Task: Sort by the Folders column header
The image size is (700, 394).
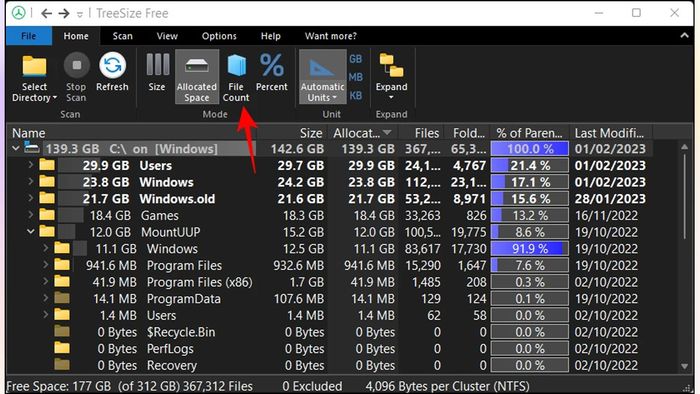Action: tap(467, 133)
